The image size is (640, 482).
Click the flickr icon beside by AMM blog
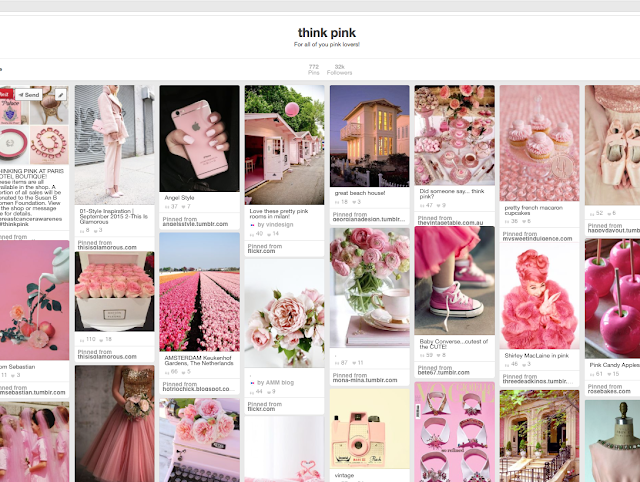tap(252, 383)
